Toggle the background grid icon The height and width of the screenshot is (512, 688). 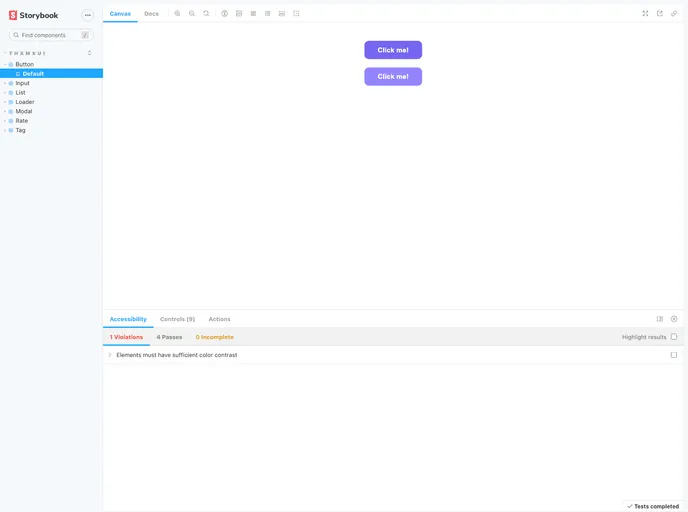click(x=253, y=14)
